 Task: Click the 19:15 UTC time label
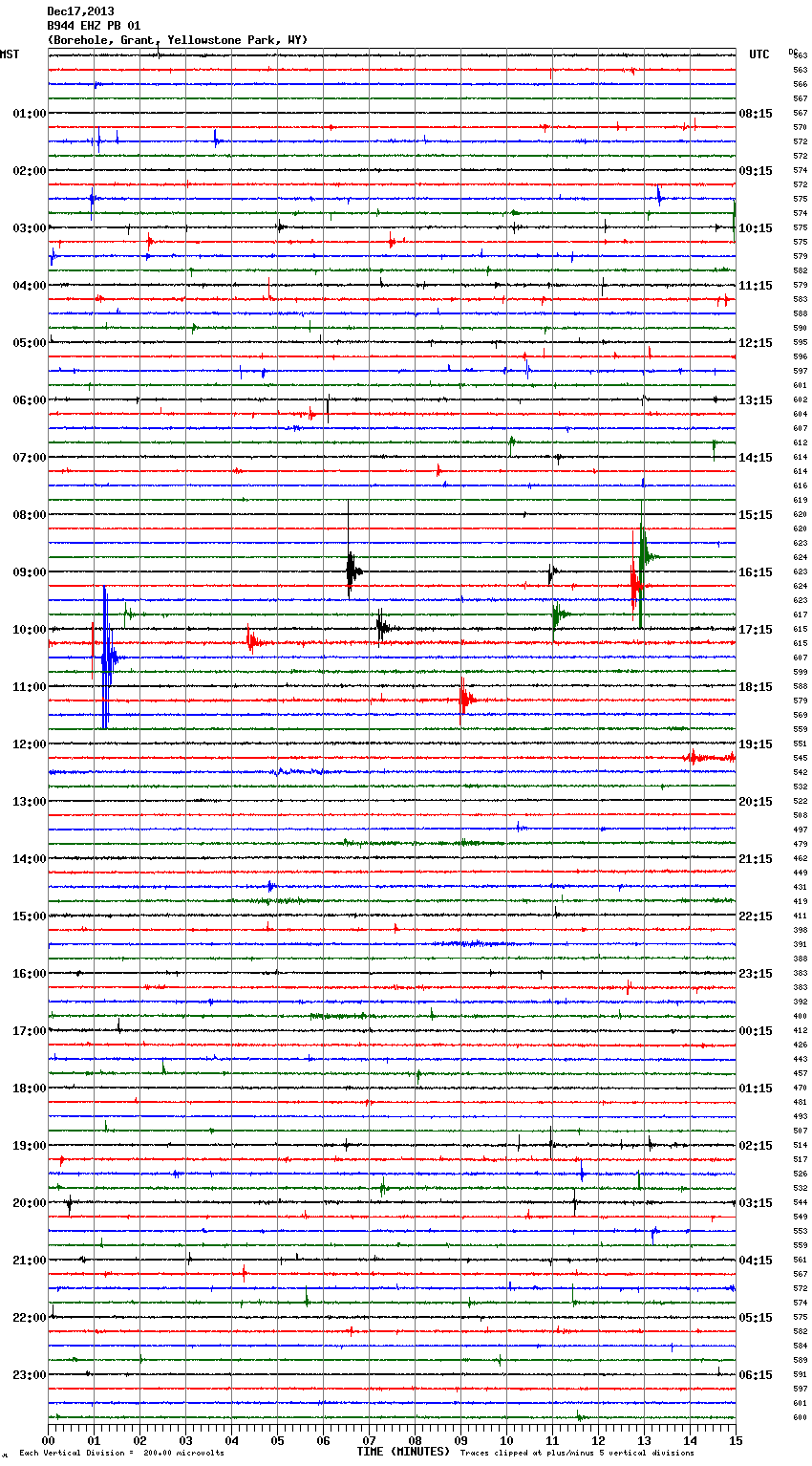tap(756, 744)
